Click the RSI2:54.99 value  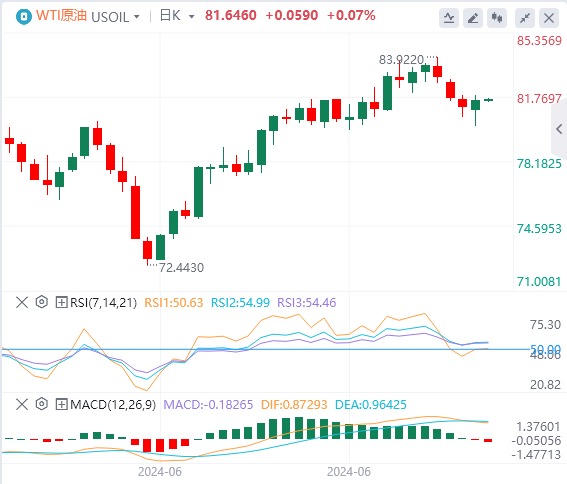[x=240, y=302]
